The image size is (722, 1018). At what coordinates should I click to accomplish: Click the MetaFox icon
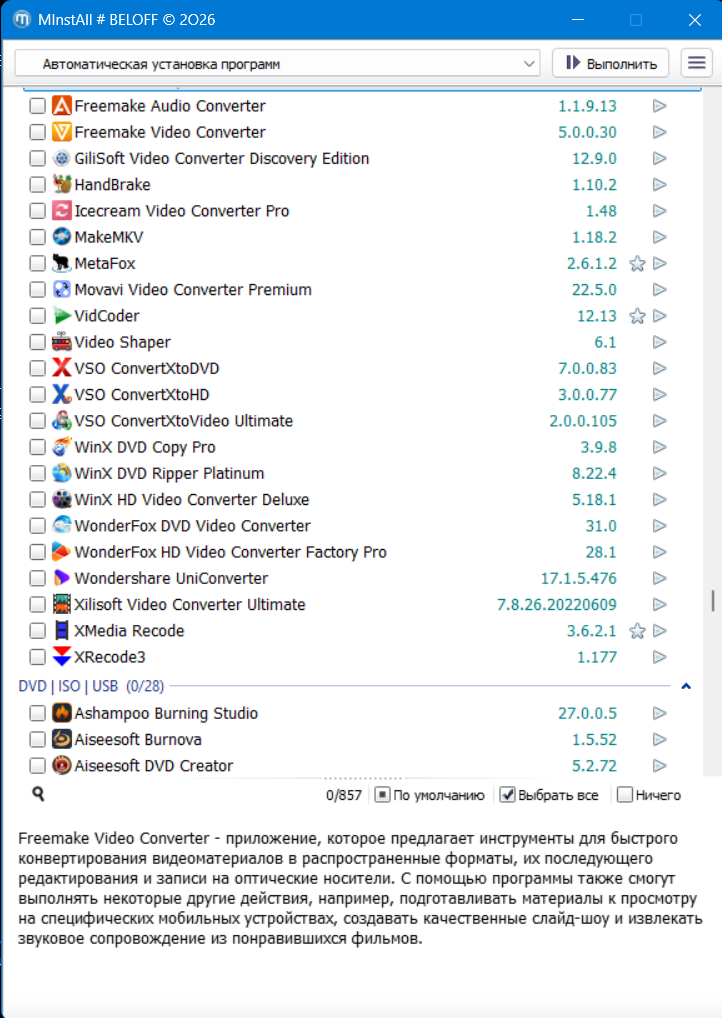coord(62,263)
